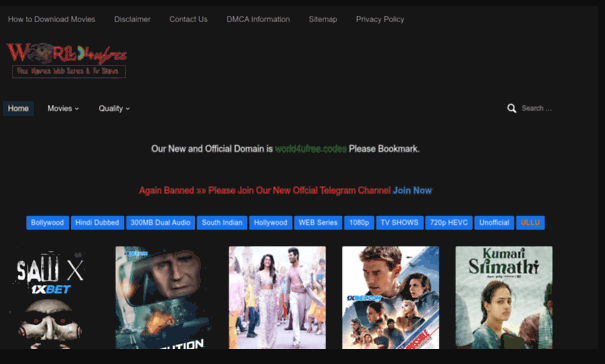Visit the Contact Us page

188,19
